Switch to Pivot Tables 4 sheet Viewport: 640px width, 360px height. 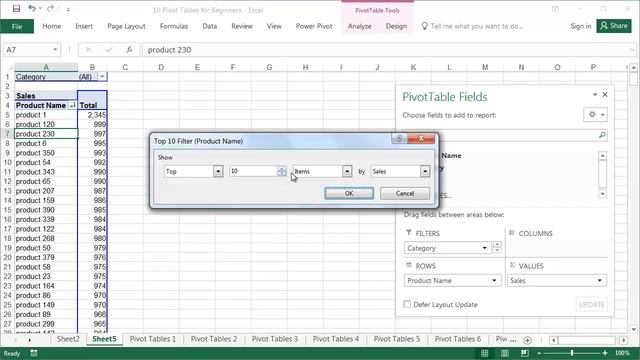pyautogui.click(x=336, y=339)
